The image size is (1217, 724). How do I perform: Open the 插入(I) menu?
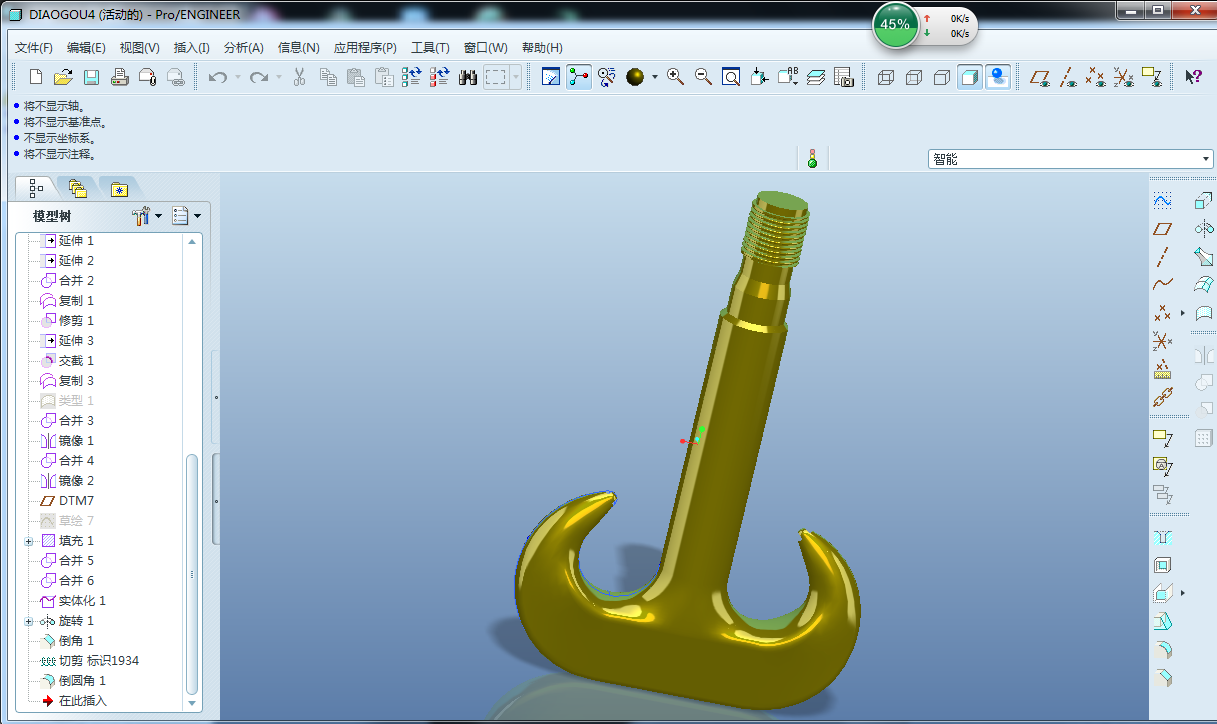click(192, 48)
